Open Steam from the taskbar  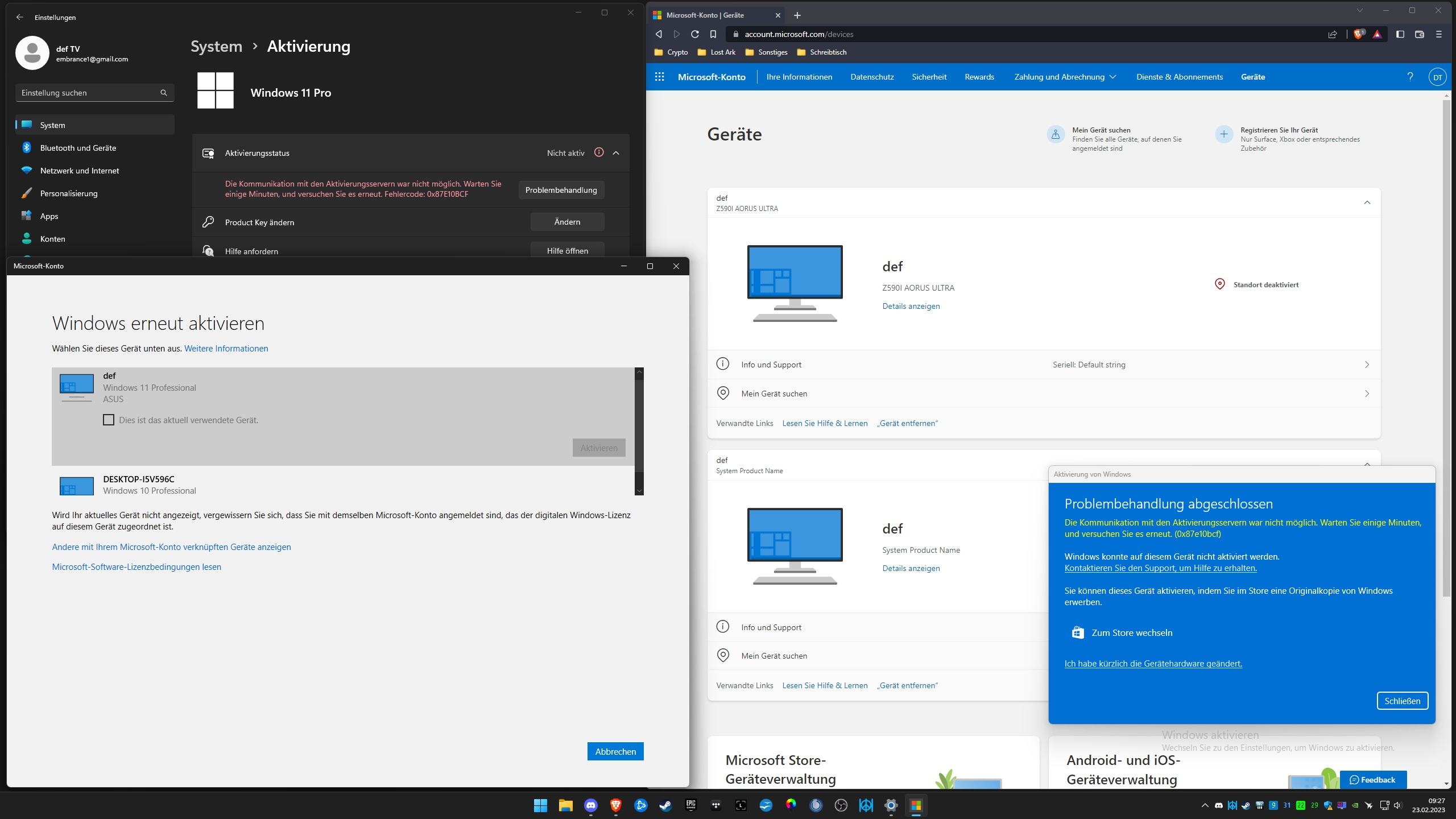[665, 805]
